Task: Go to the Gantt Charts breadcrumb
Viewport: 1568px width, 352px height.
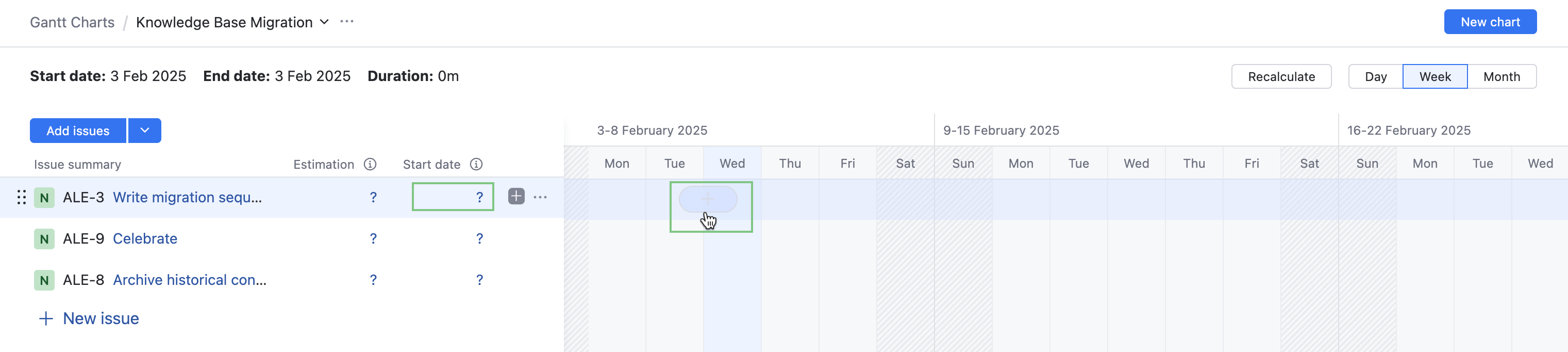Action: click(72, 23)
